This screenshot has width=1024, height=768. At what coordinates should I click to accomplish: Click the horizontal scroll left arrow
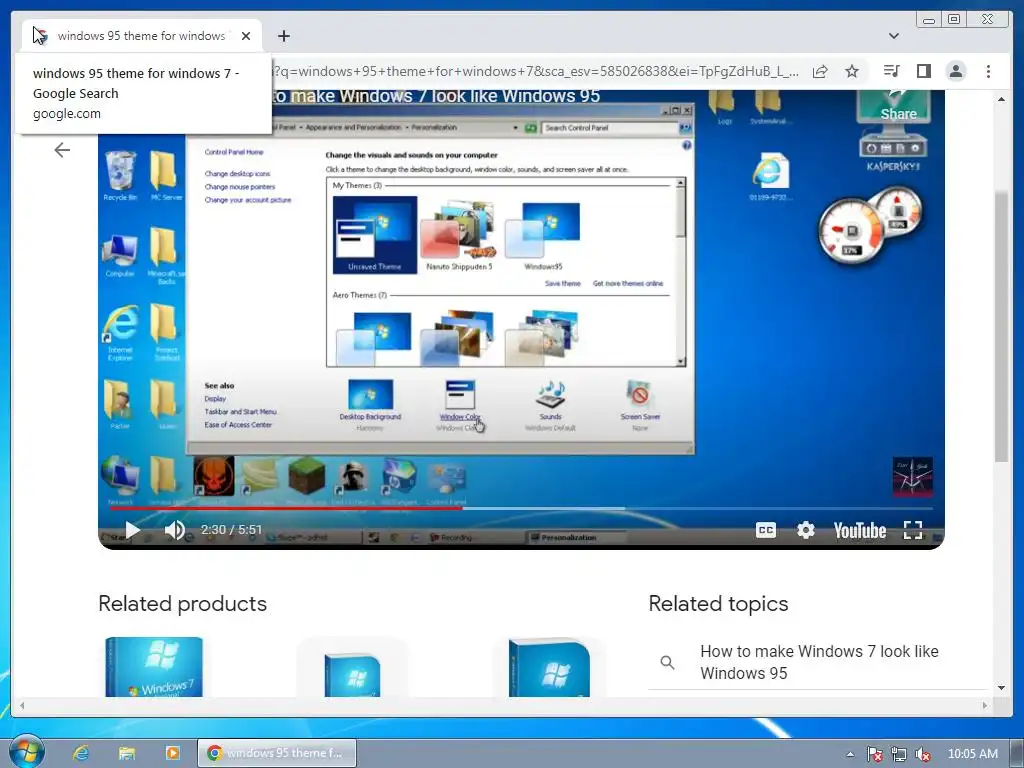point(22,705)
